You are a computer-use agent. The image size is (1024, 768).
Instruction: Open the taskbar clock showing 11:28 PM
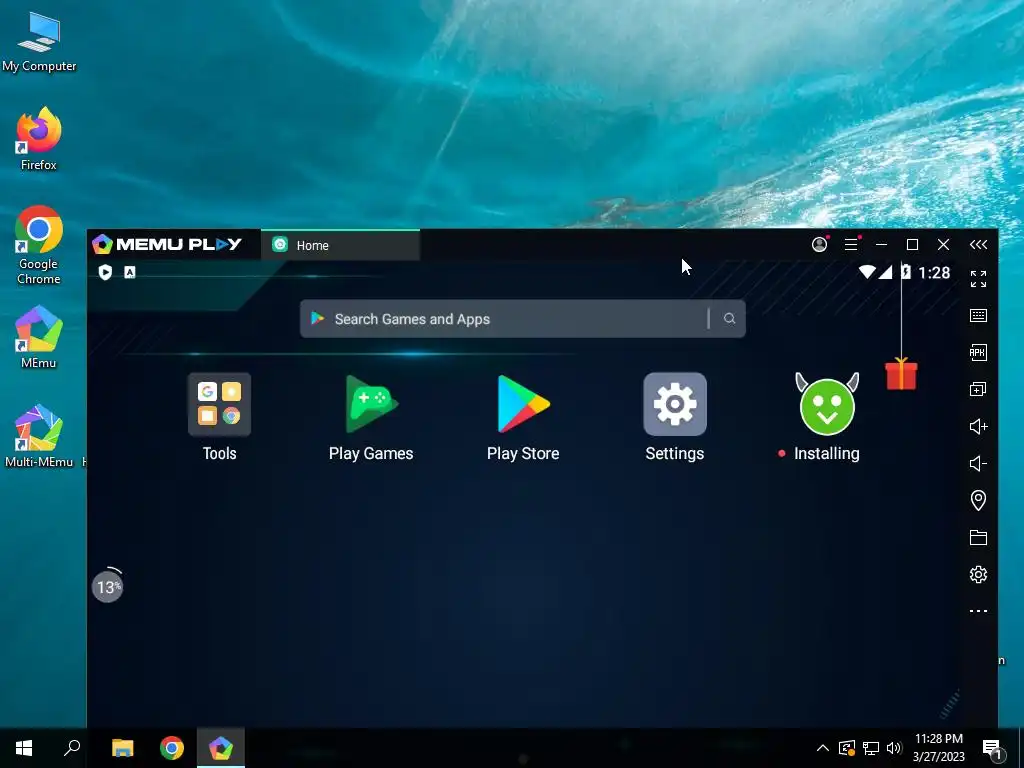click(x=938, y=748)
